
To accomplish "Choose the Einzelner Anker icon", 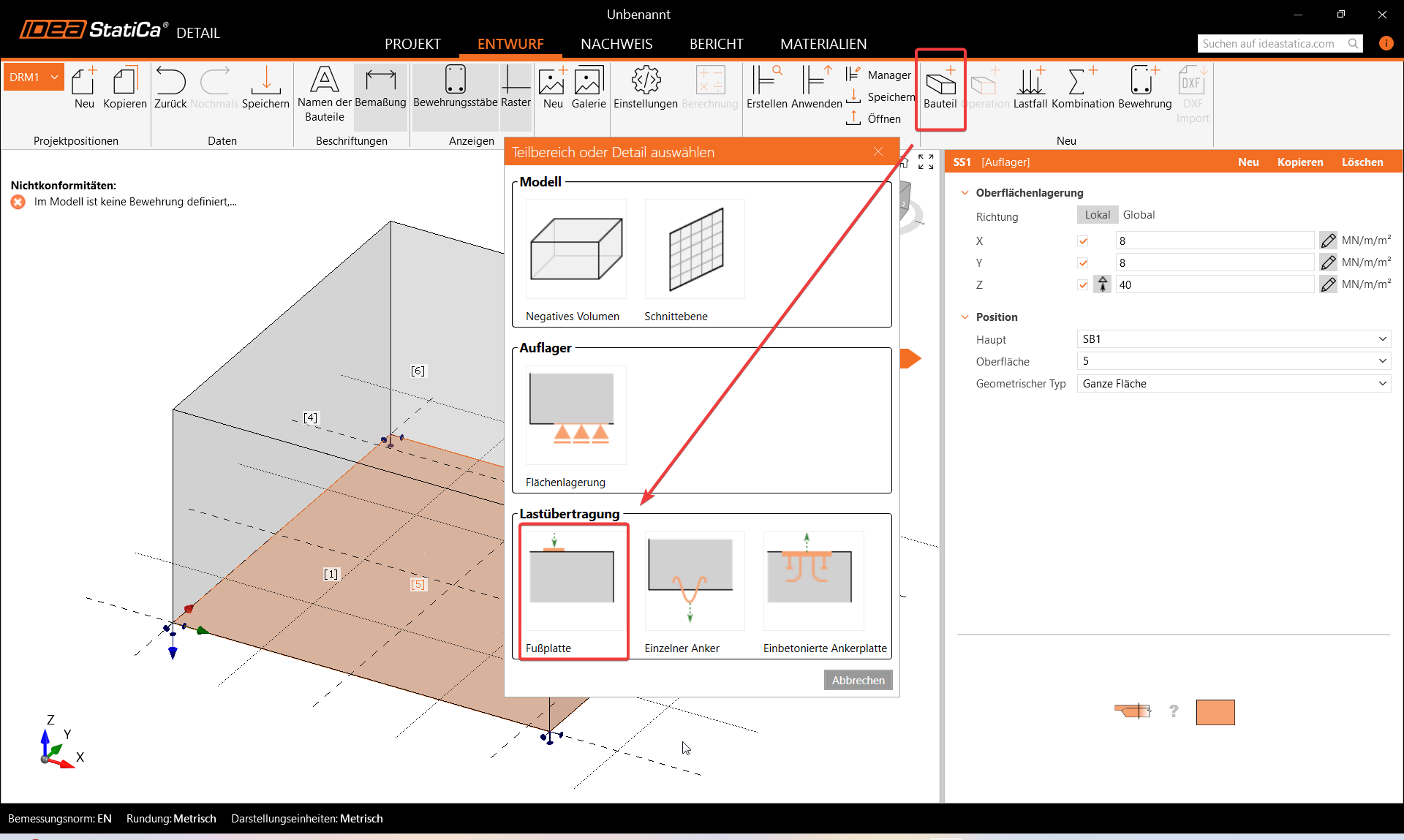I will click(694, 581).
